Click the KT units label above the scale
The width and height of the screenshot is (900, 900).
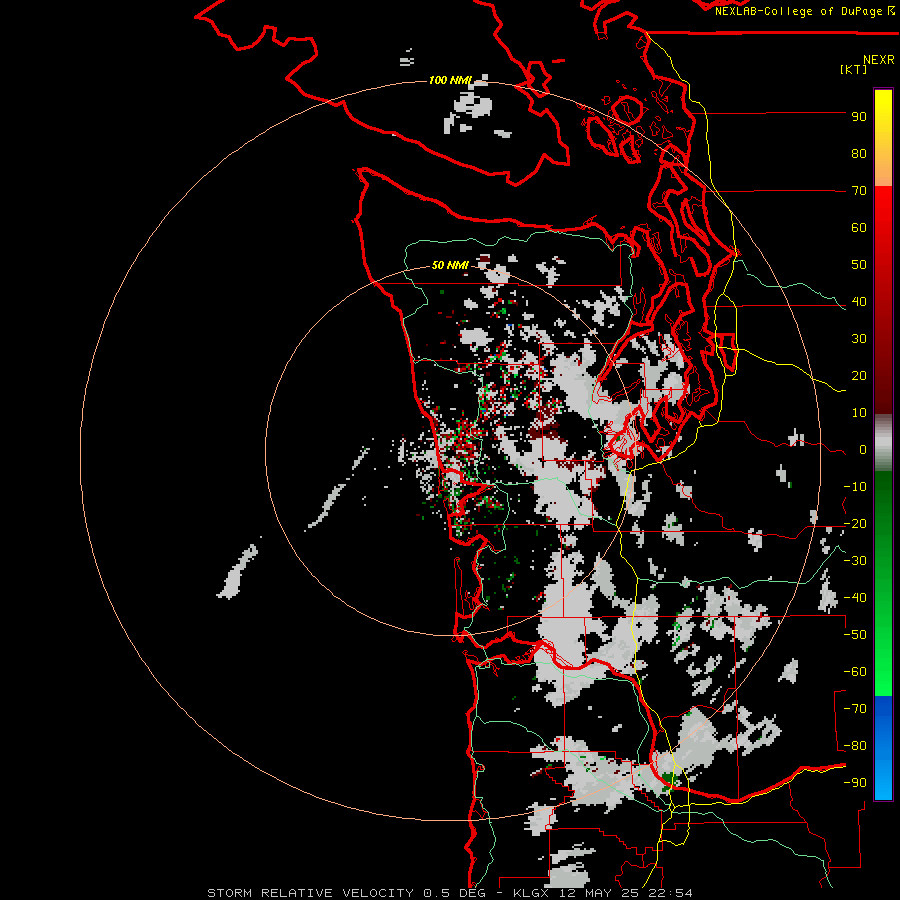pos(854,69)
